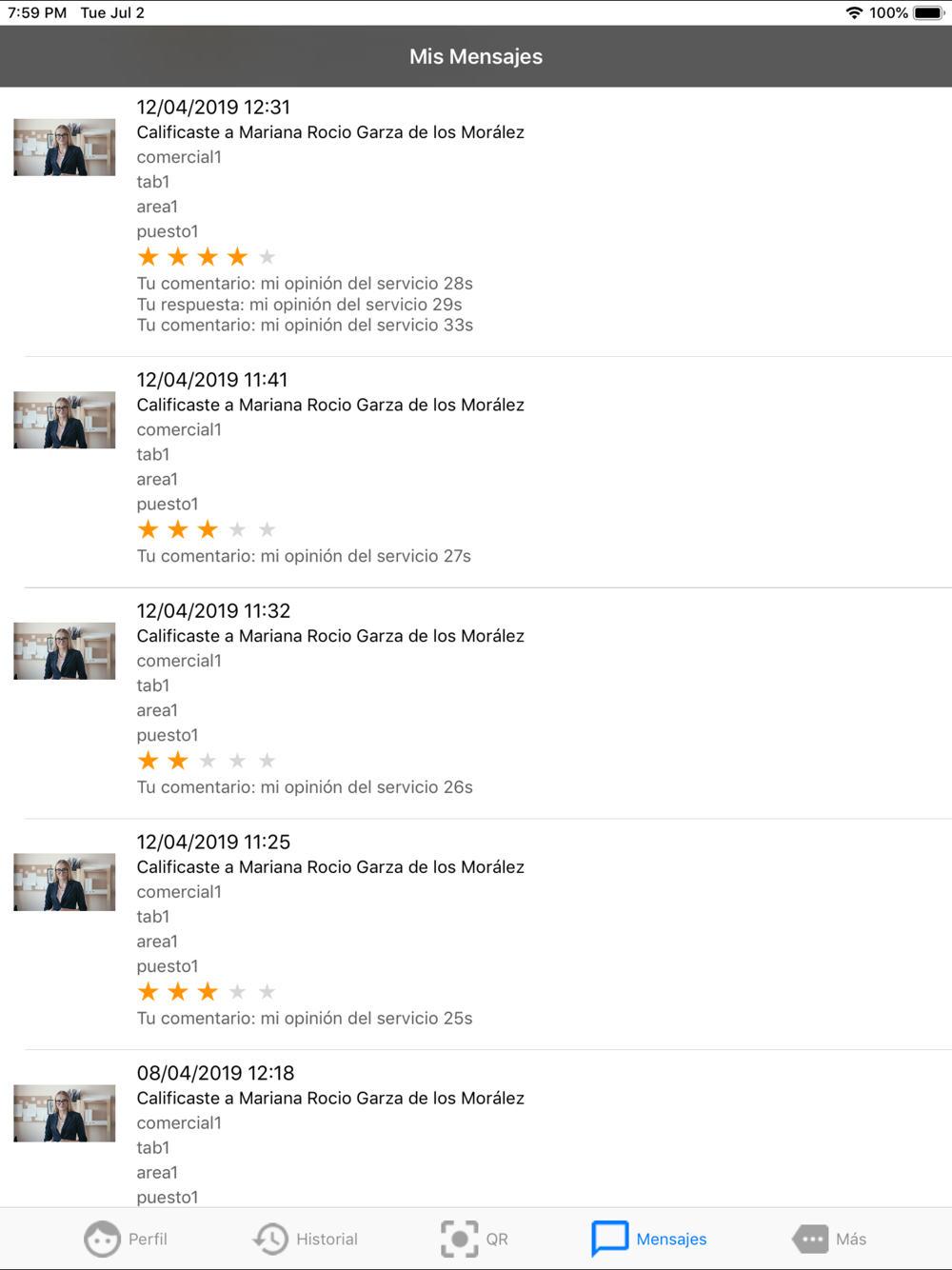Viewport: 952px width, 1270px height.
Task: Click empty fifth star in 11:25 rating
Action: [267, 992]
